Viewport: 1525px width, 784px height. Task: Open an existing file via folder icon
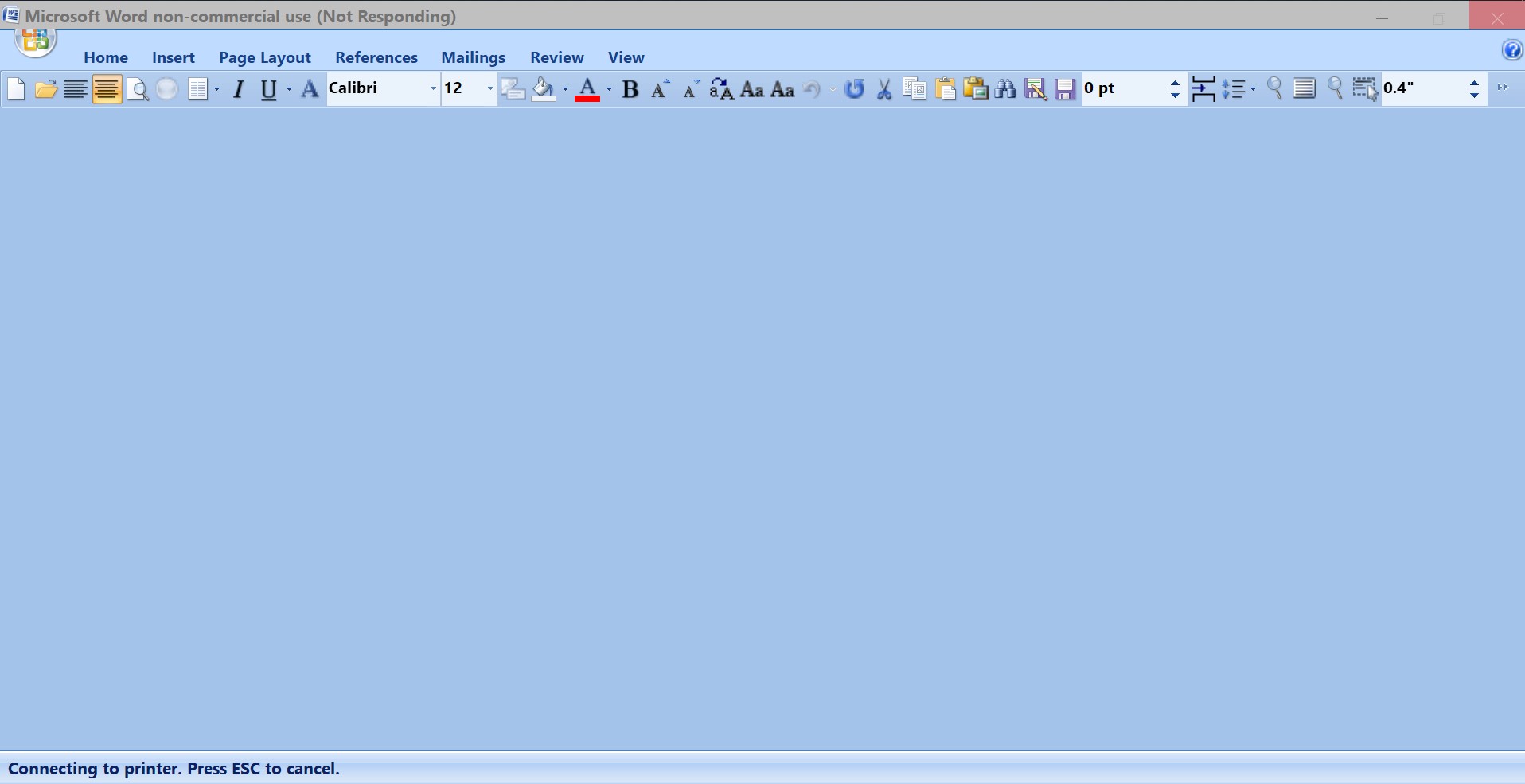(x=46, y=89)
